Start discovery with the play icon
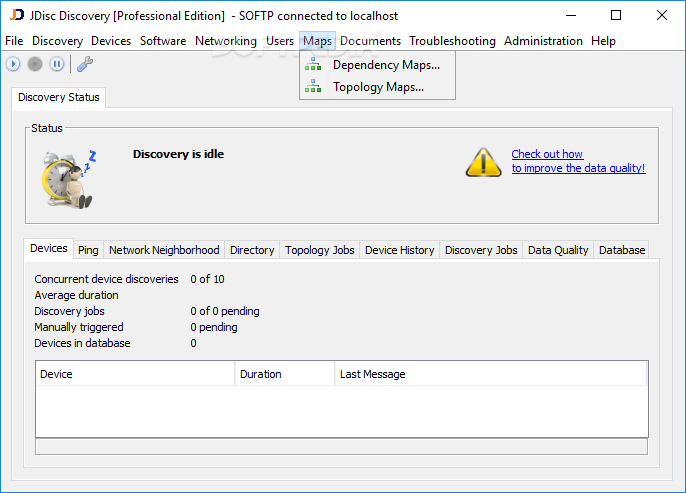 [13, 64]
